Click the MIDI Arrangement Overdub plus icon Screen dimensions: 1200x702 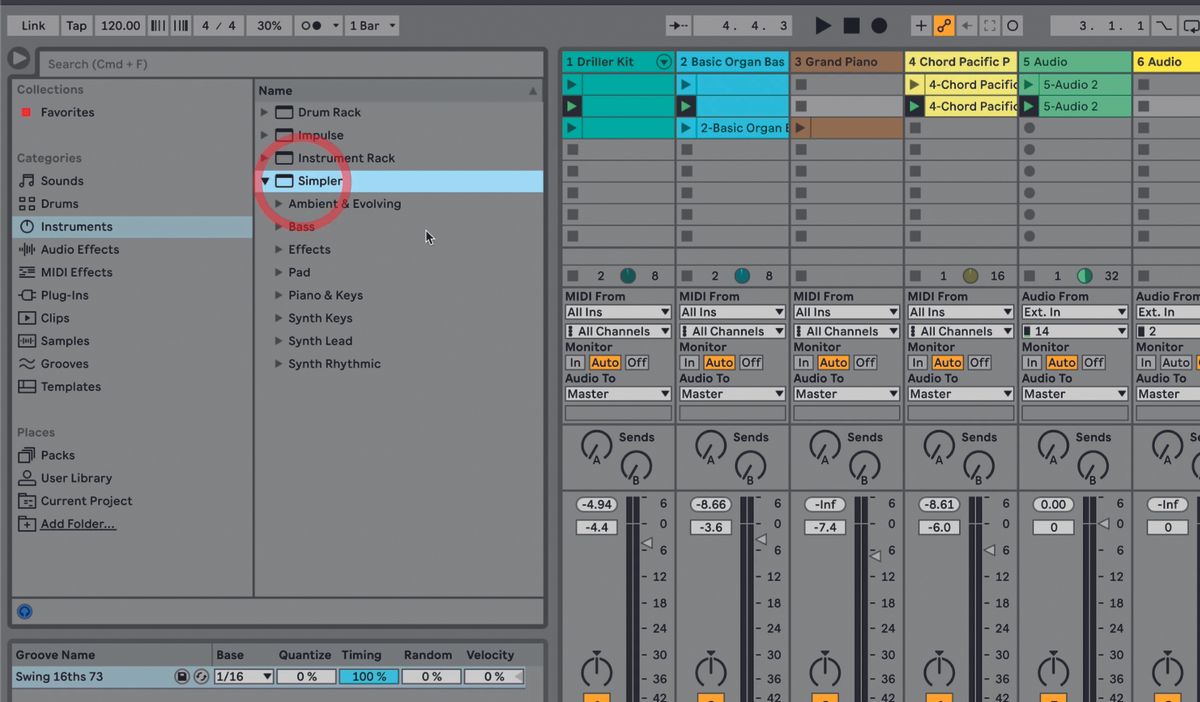coord(921,25)
